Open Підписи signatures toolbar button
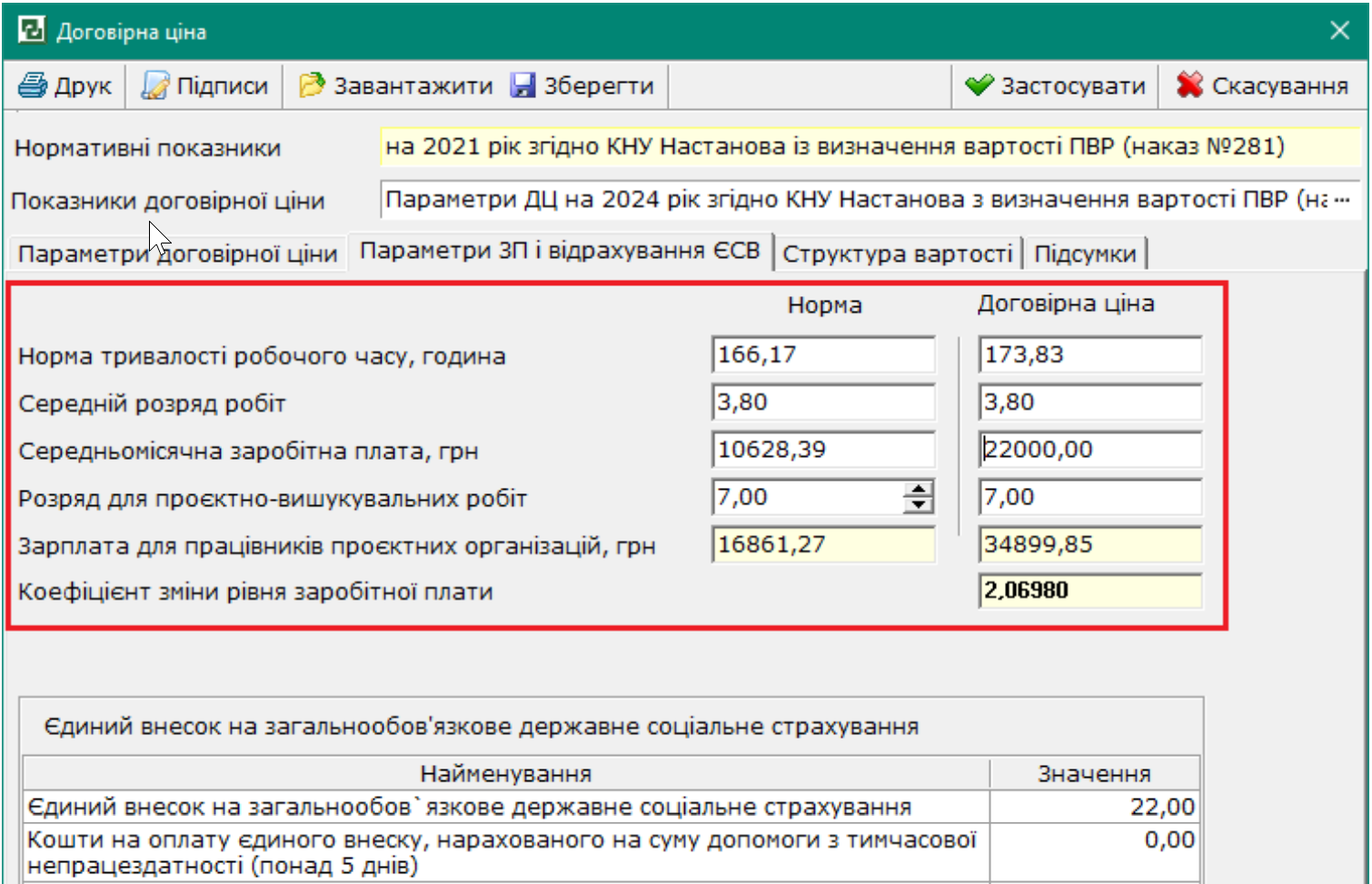The height and width of the screenshot is (884, 1372). [204, 85]
